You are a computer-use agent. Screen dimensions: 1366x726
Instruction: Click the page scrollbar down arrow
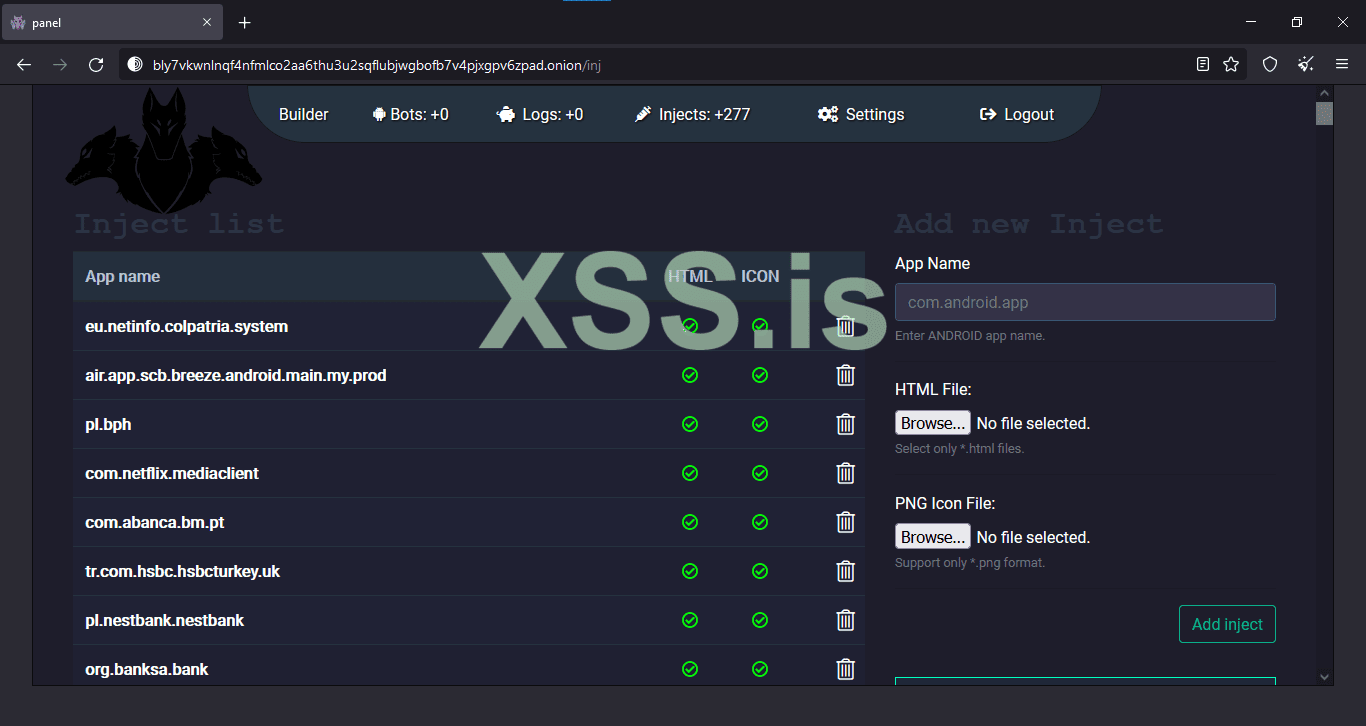1324,676
